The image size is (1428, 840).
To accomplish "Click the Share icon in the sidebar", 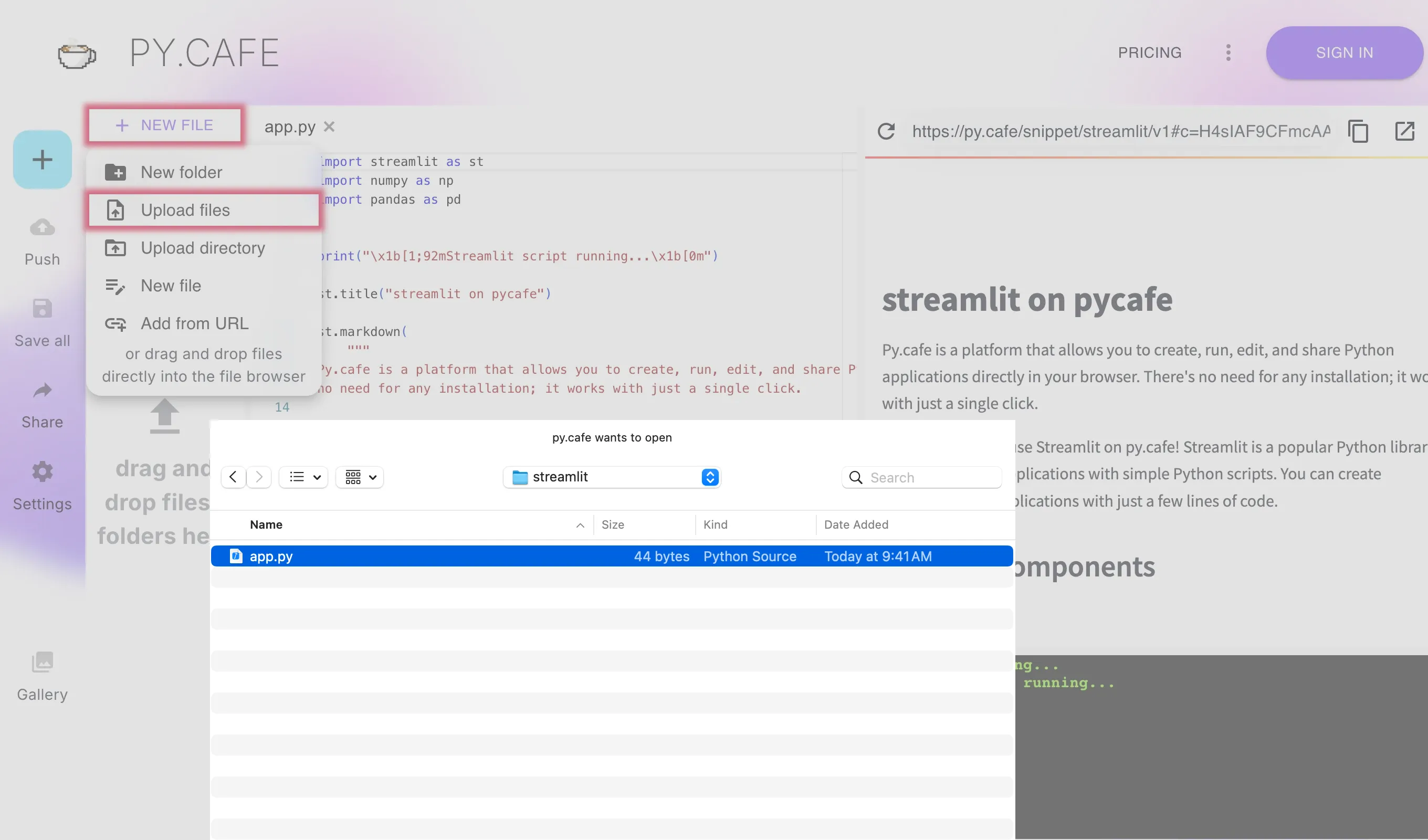I will click(x=41, y=390).
